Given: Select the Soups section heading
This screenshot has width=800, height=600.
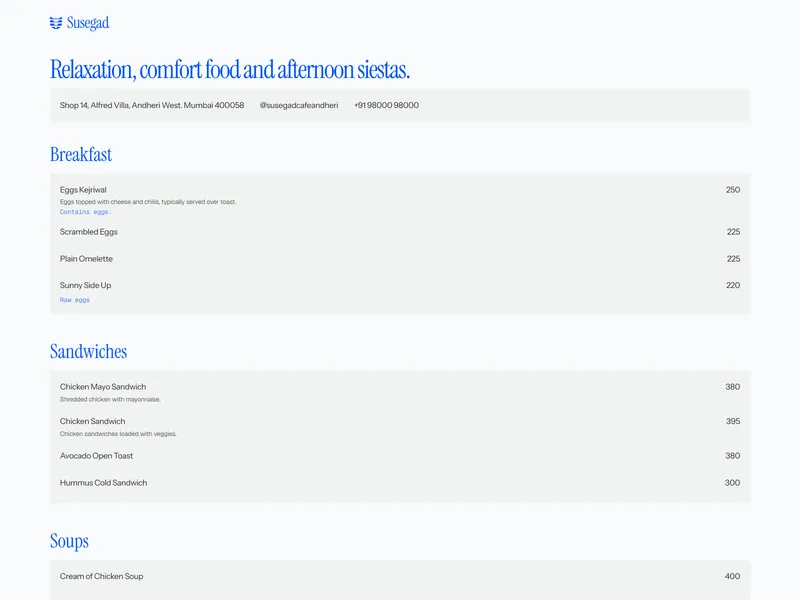Looking at the screenshot, I should click(69, 541).
